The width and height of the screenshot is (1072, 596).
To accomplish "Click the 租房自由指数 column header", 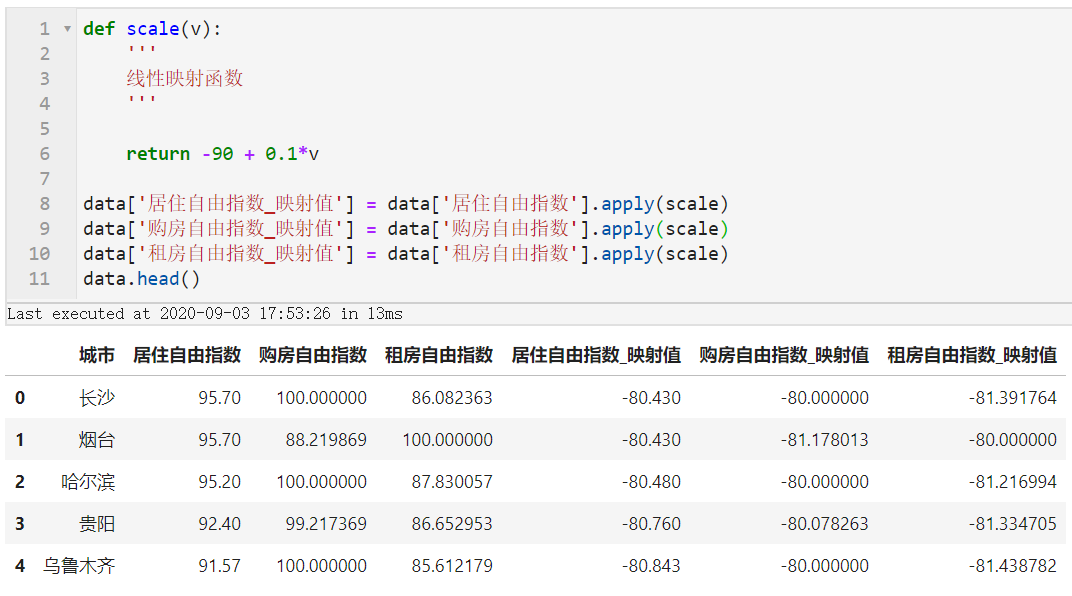I will 438,355.
